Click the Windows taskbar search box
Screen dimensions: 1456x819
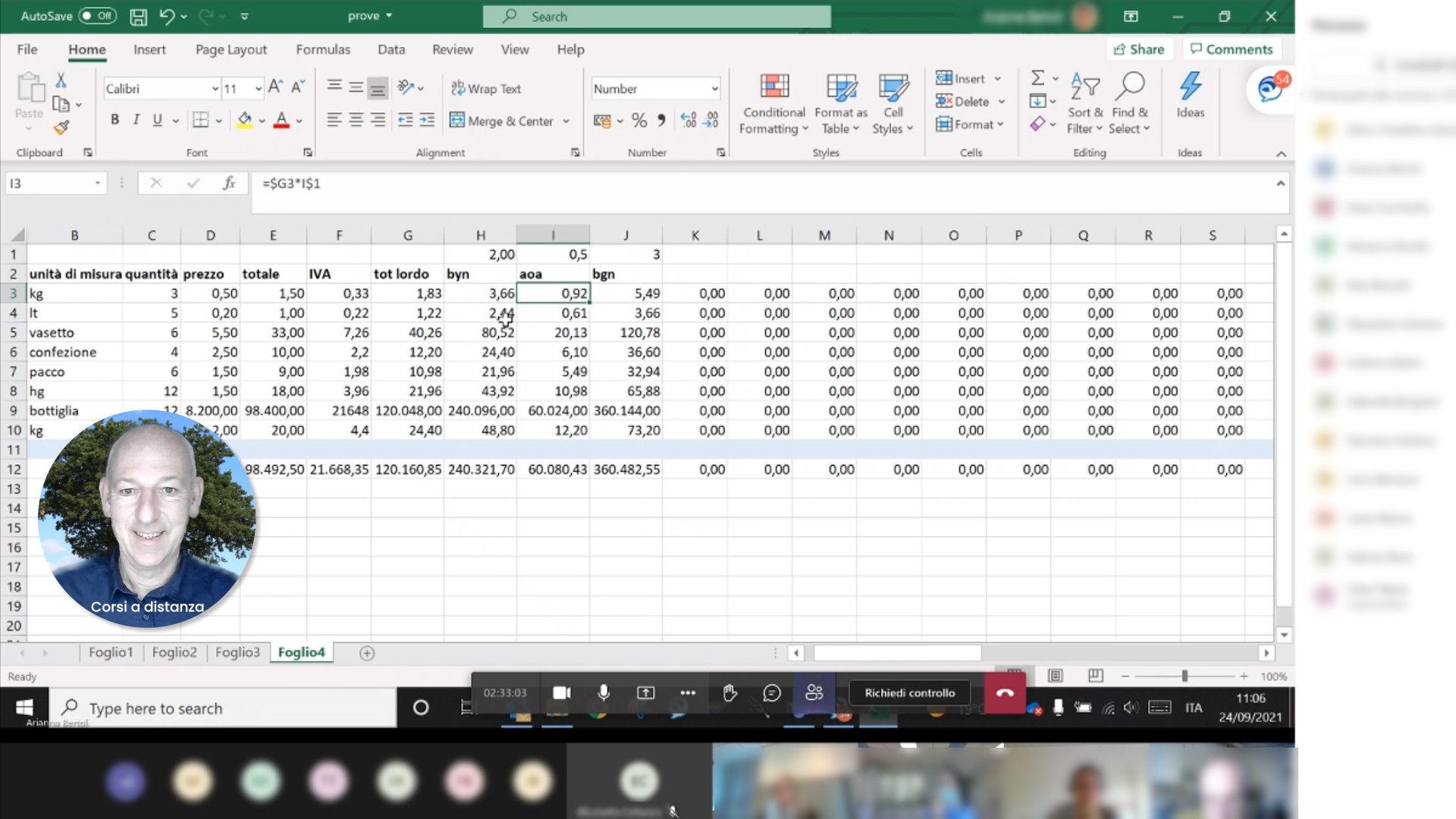(223, 708)
